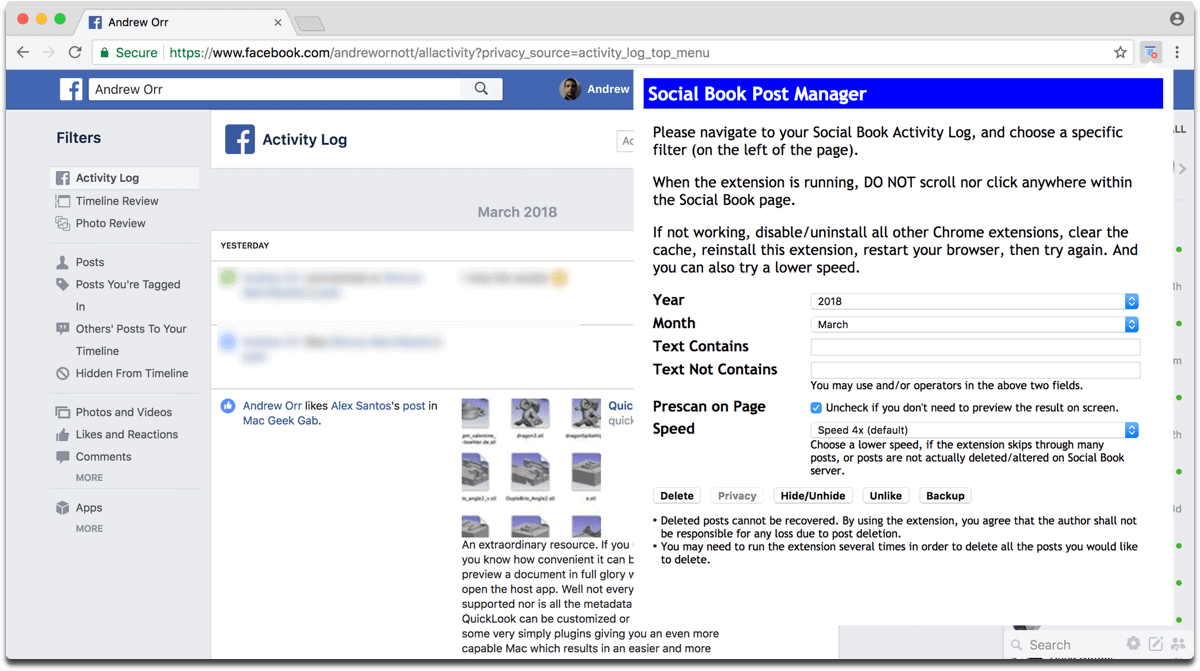Click the browser back arrow
Viewport: 1200px width, 671px height.
pos(23,52)
